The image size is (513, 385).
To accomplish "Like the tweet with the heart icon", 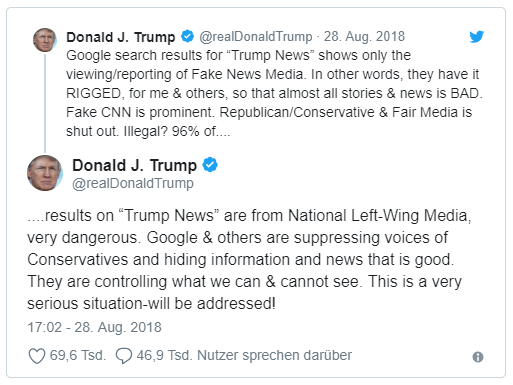I will click(36, 356).
